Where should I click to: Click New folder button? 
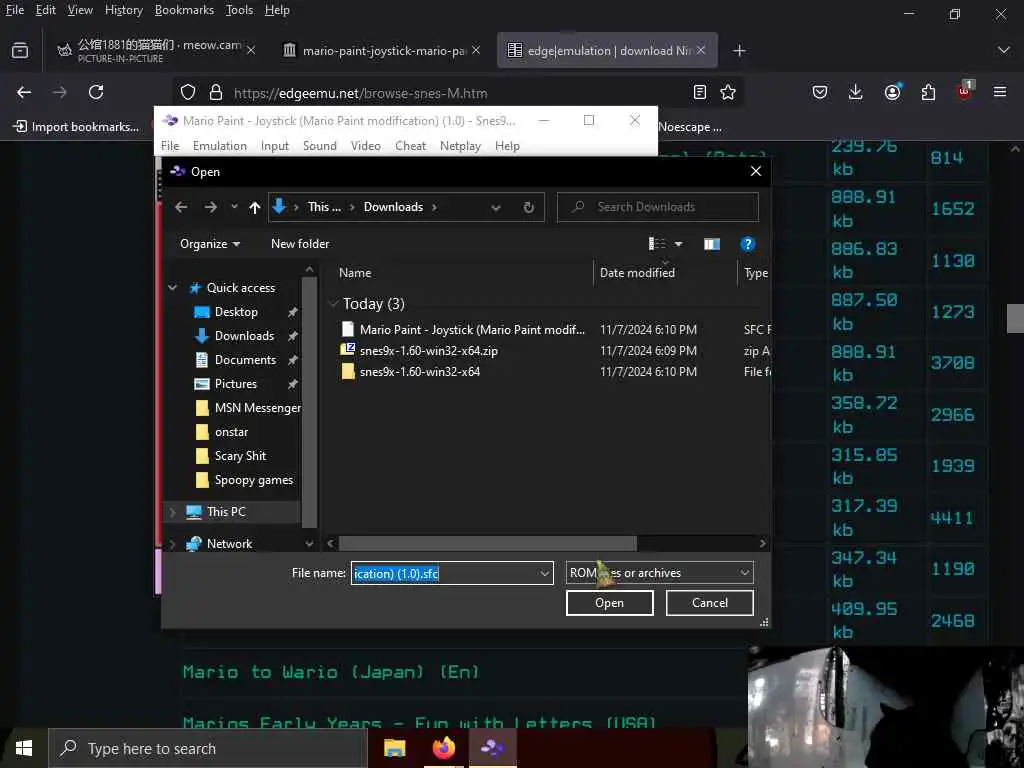300,244
